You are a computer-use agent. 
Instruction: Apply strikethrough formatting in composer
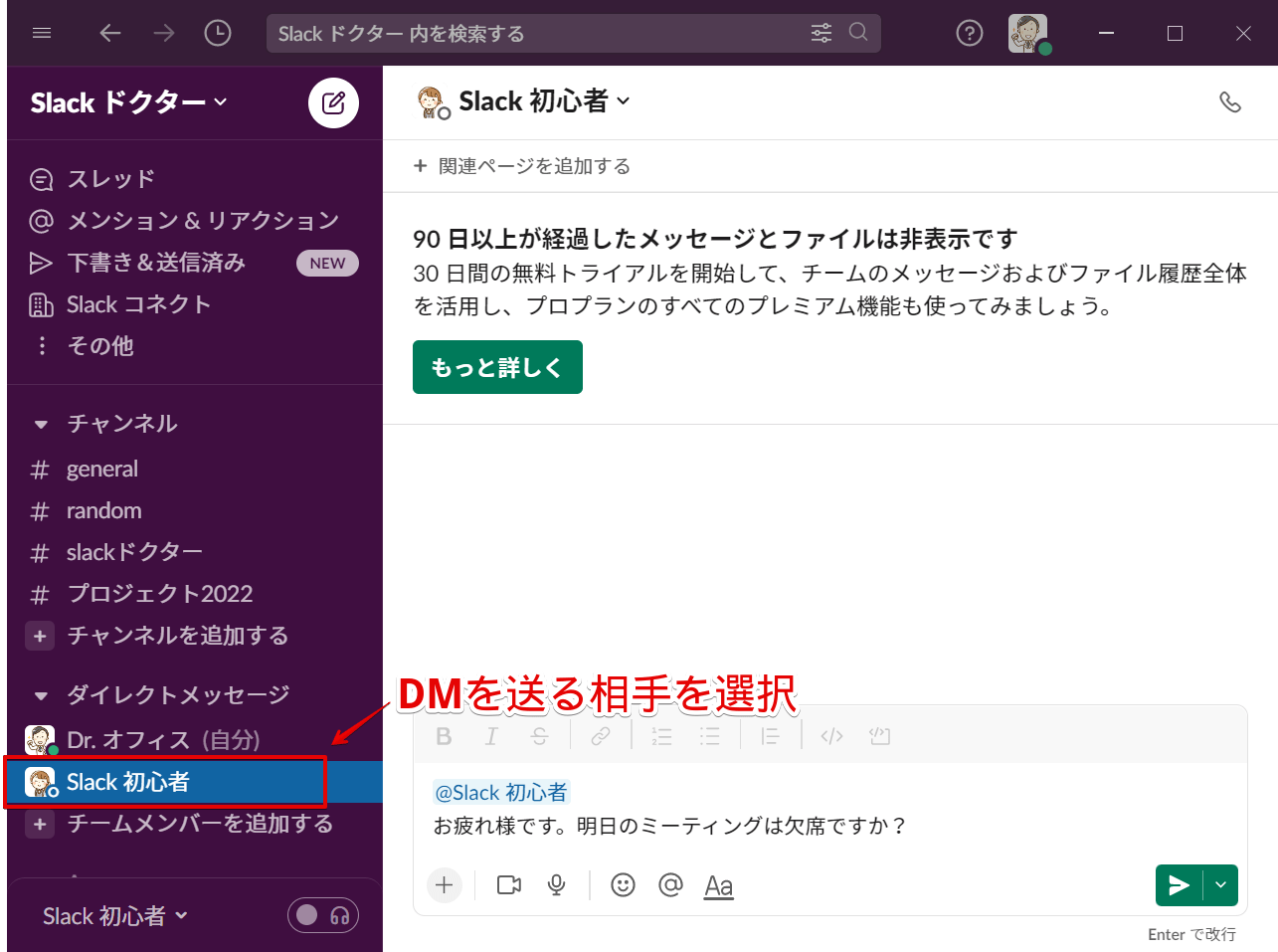539,736
